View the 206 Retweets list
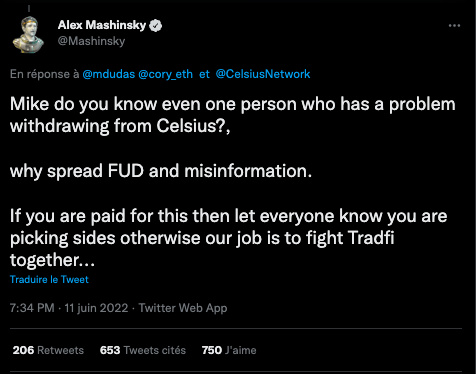Viewport: 476px width, 374px height. pyautogui.click(x=48, y=350)
